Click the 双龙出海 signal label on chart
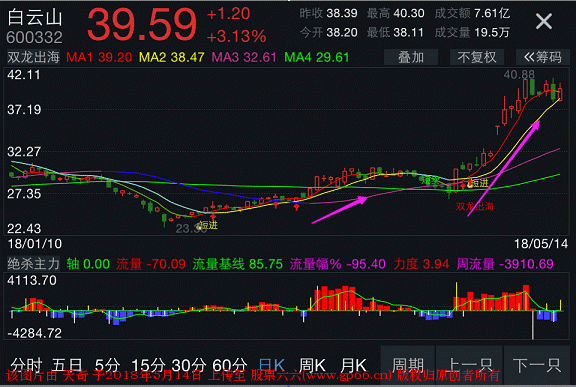576x387 pixels. 475,206
